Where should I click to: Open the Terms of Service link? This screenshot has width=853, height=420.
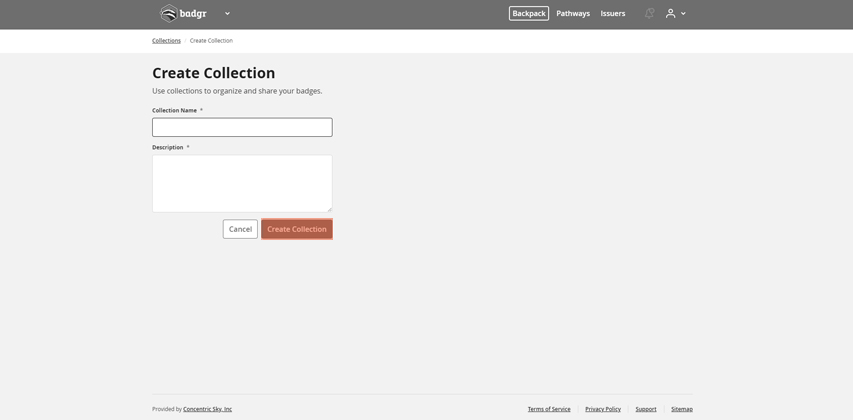click(549, 409)
